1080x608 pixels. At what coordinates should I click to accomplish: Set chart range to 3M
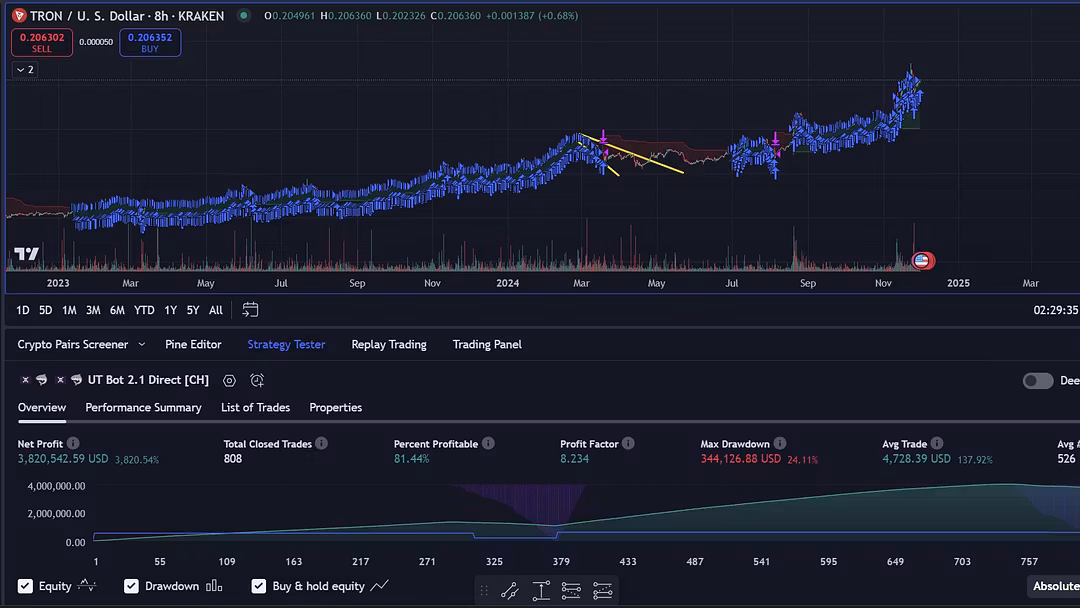click(x=93, y=311)
